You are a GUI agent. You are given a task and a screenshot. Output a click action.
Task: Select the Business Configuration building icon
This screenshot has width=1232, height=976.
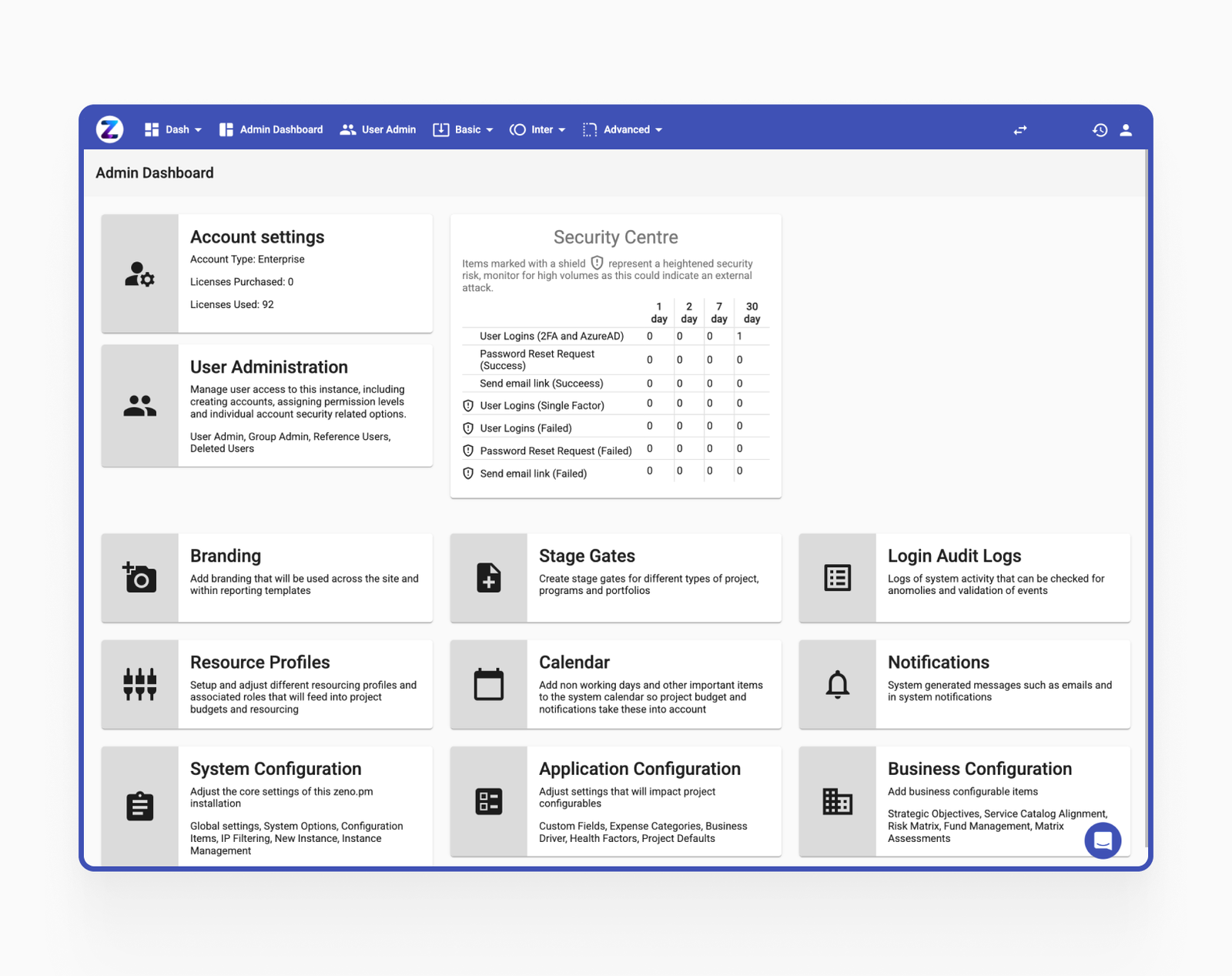coord(837,801)
